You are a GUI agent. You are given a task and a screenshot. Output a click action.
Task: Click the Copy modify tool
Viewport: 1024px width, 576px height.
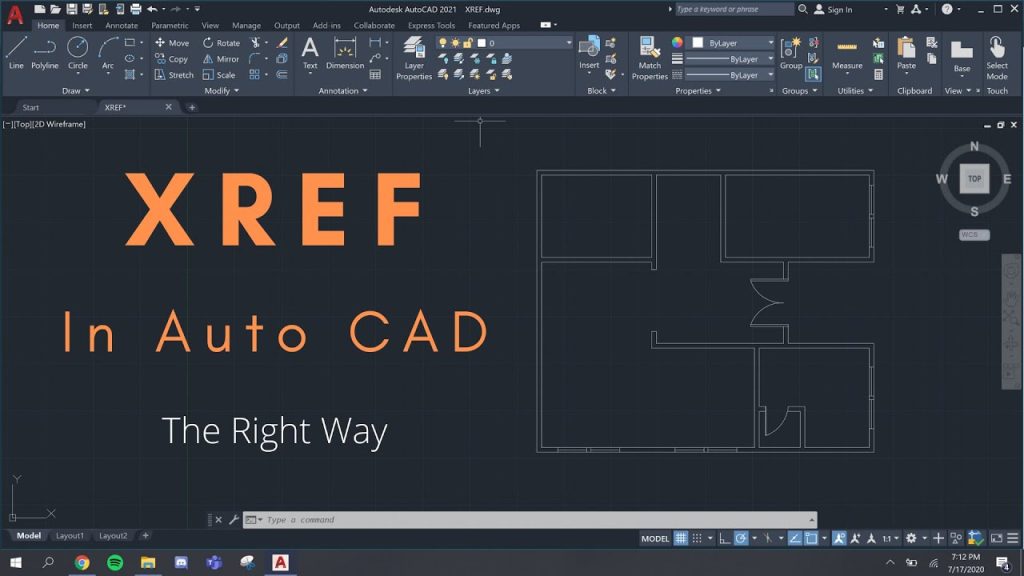pos(171,59)
